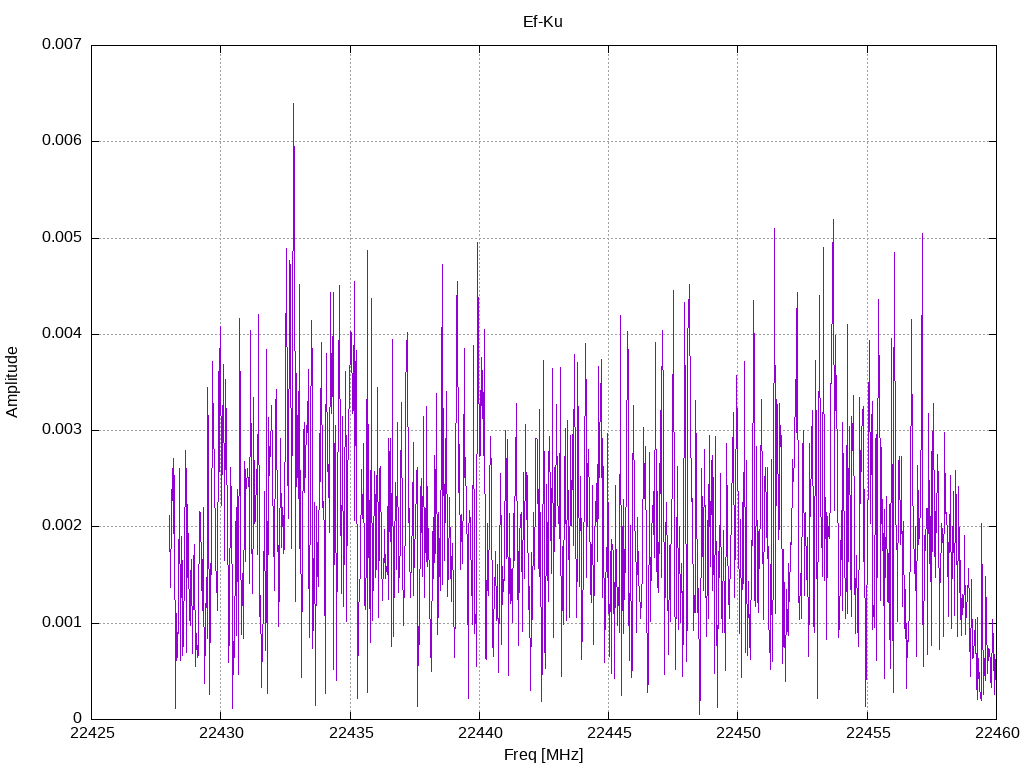Click the y-axis tick label 0.007
The height and width of the screenshot is (768, 1024).
62,44
